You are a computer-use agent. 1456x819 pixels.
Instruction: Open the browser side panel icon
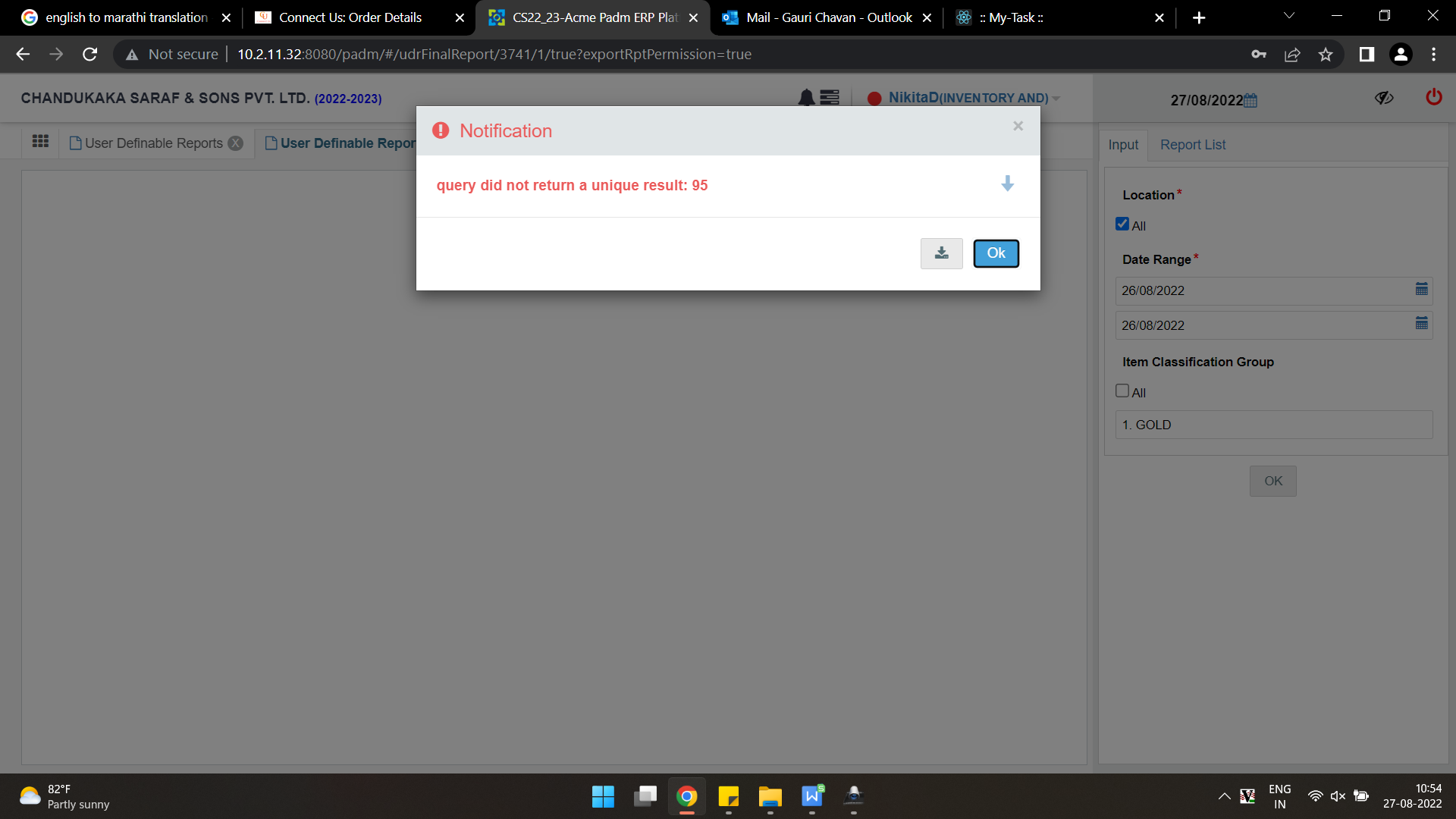[1367, 54]
